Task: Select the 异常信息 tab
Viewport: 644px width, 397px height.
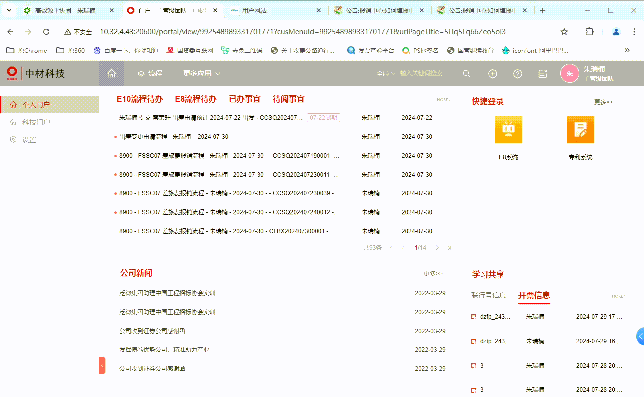Action: click(x=534, y=295)
